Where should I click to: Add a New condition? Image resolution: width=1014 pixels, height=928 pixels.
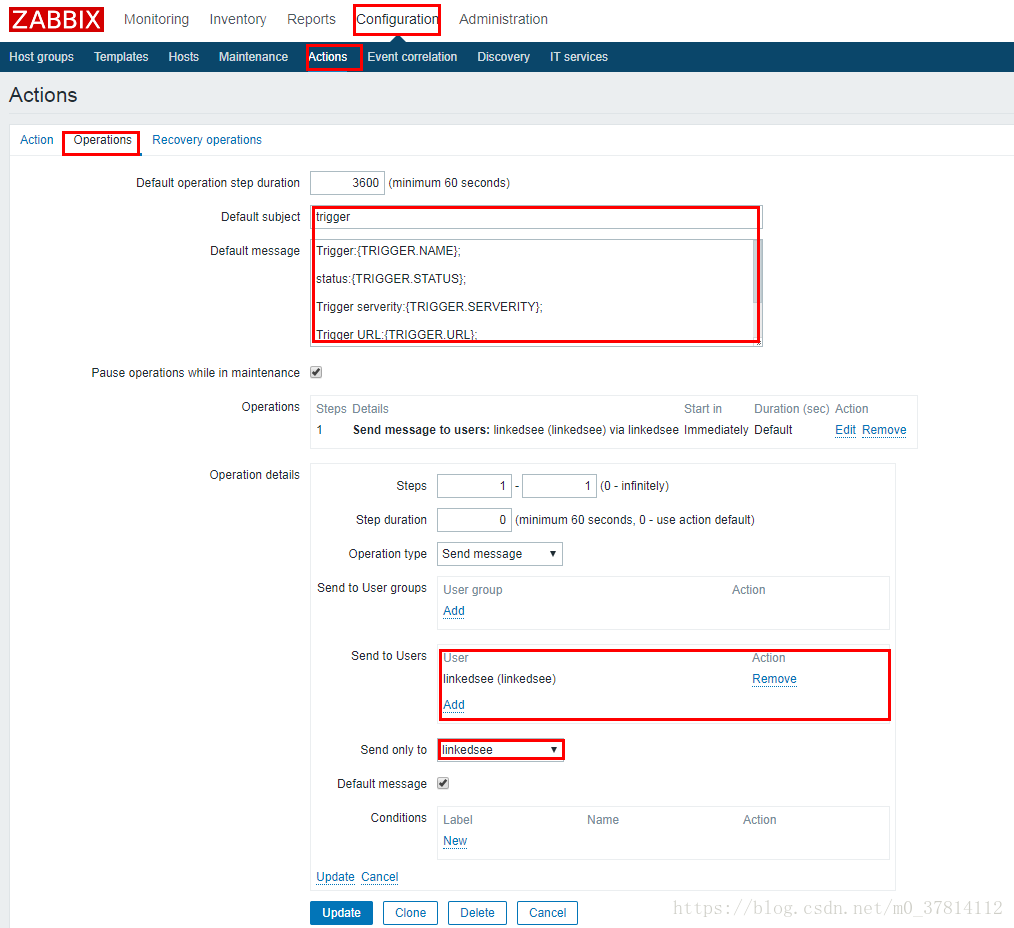click(455, 841)
